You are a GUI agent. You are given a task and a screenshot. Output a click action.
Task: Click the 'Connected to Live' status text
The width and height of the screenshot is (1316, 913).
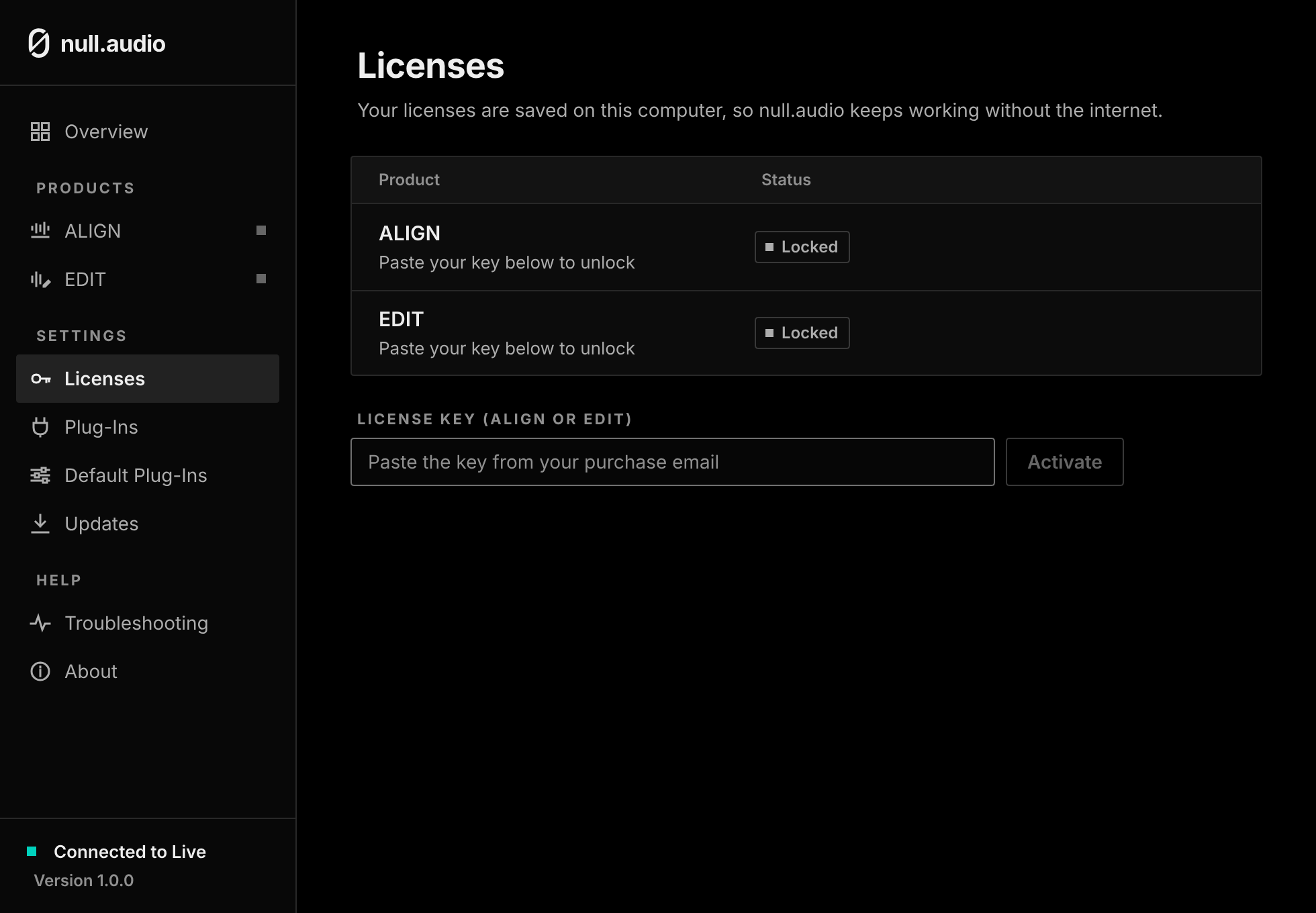coord(130,851)
